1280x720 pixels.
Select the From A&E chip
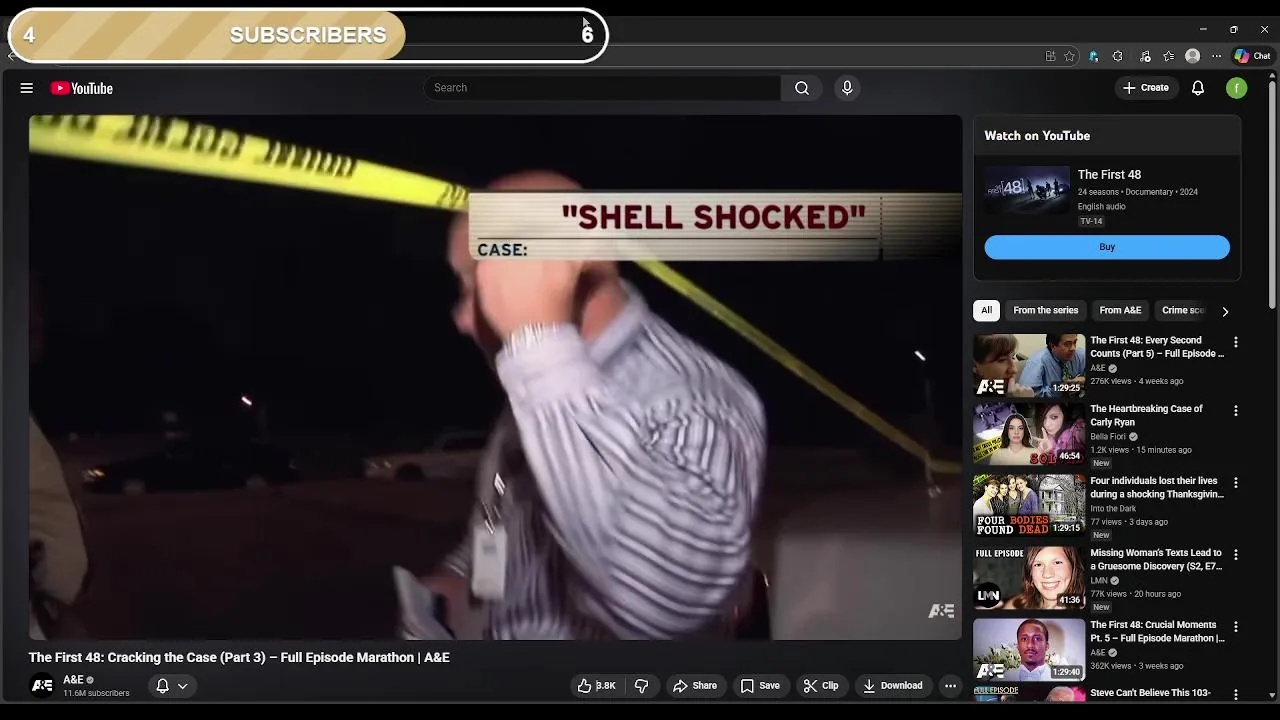tap(1120, 310)
